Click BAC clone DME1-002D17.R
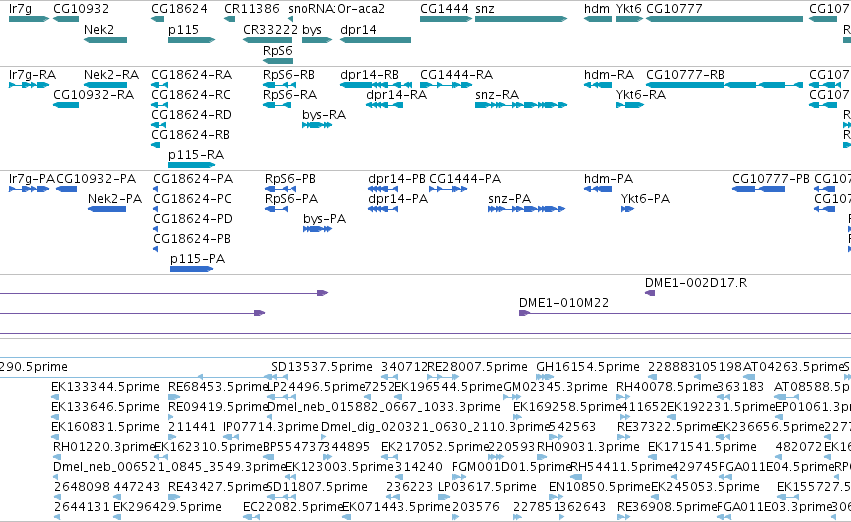This screenshot has width=851, height=522. (x=650, y=293)
